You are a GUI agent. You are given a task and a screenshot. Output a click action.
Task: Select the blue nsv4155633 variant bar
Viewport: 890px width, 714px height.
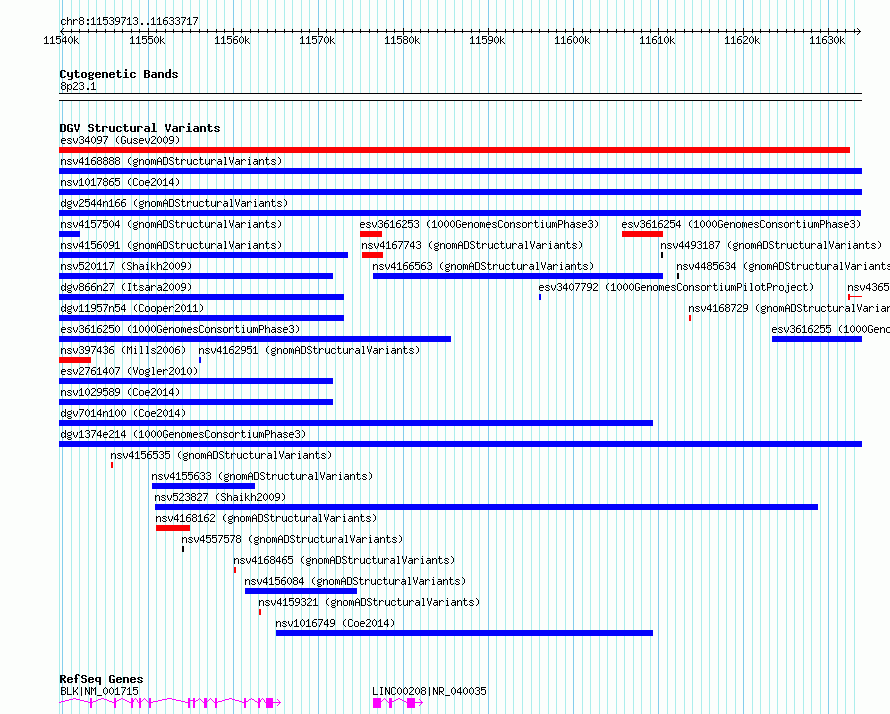[x=203, y=486]
